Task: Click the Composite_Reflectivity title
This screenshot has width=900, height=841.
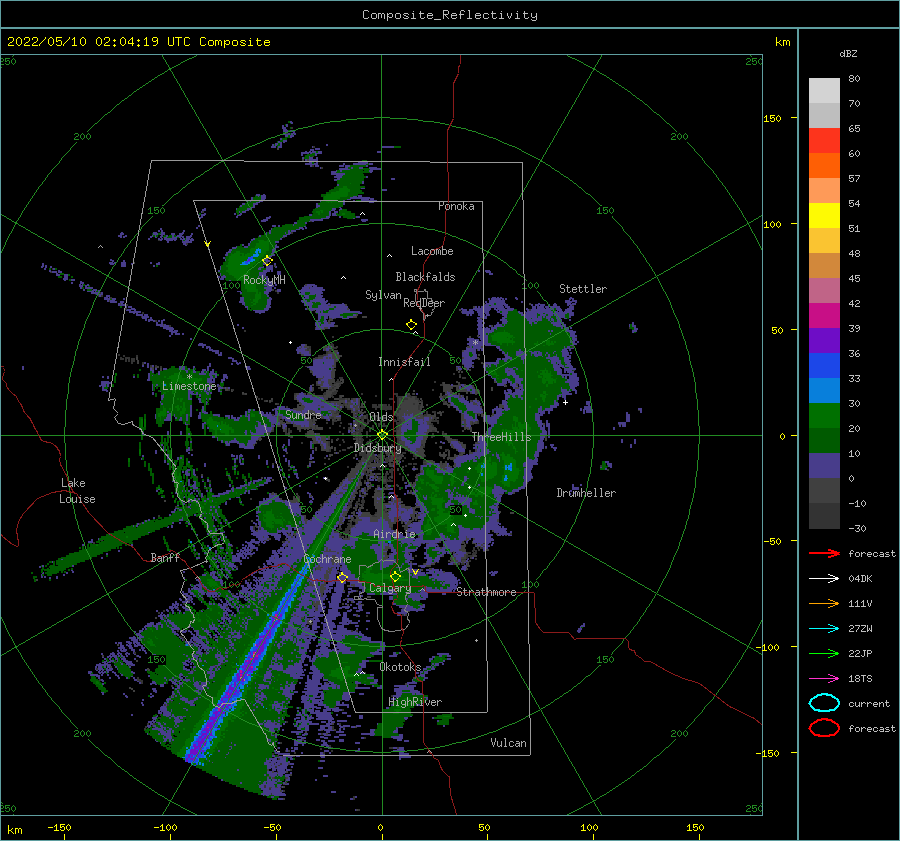Action: click(x=450, y=15)
